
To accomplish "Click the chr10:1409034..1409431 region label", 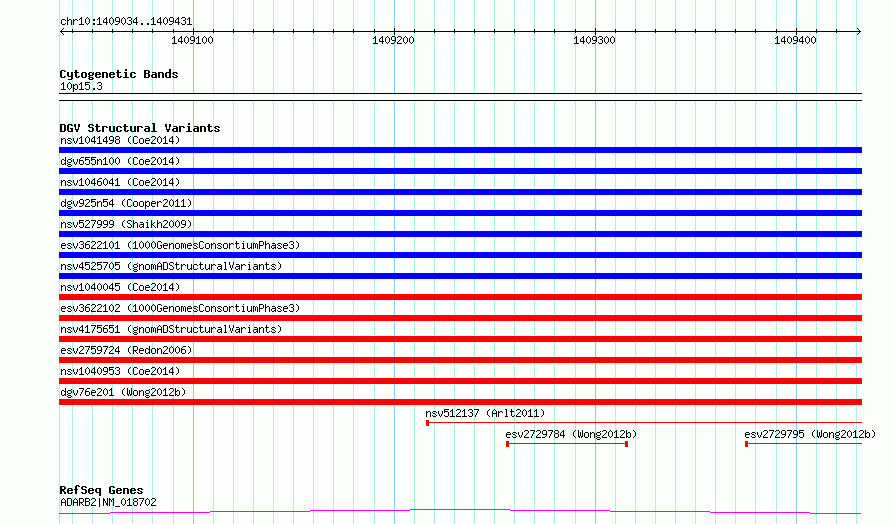I will (x=126, y=22).
